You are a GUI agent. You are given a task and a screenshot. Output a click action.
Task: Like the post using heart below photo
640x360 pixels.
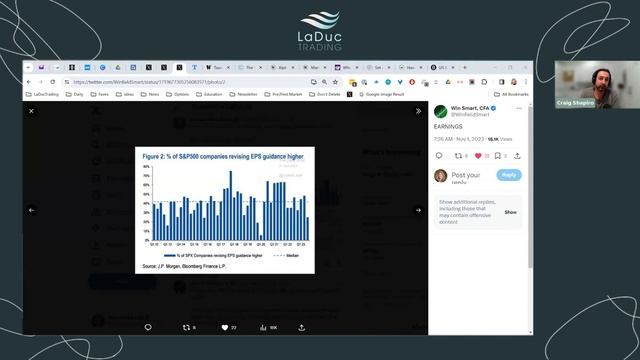(x=224, y=327)
